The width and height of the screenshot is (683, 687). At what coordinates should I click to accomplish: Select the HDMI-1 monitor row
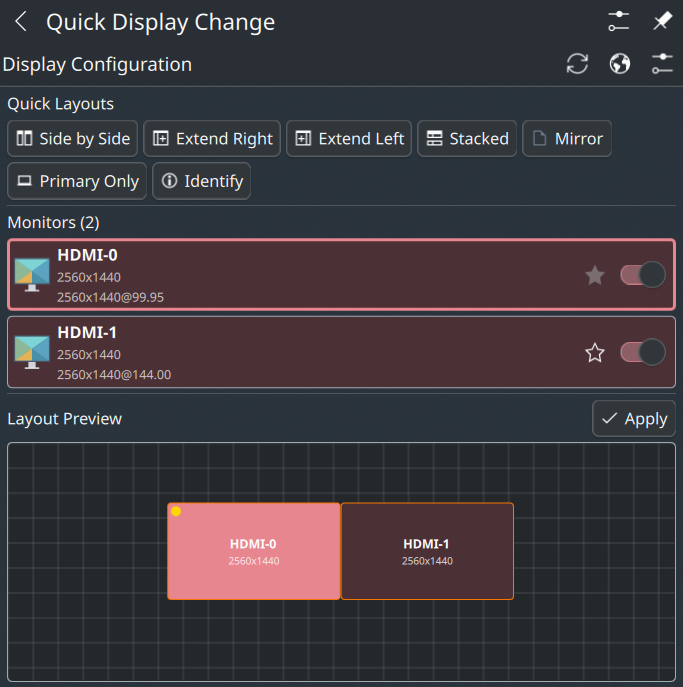341,352
